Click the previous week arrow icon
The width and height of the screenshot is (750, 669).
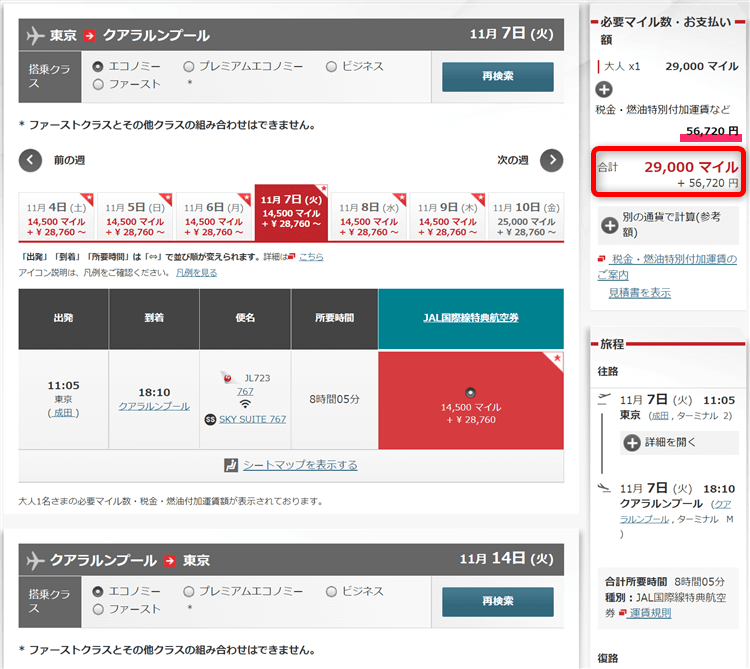tap(31, 160)
